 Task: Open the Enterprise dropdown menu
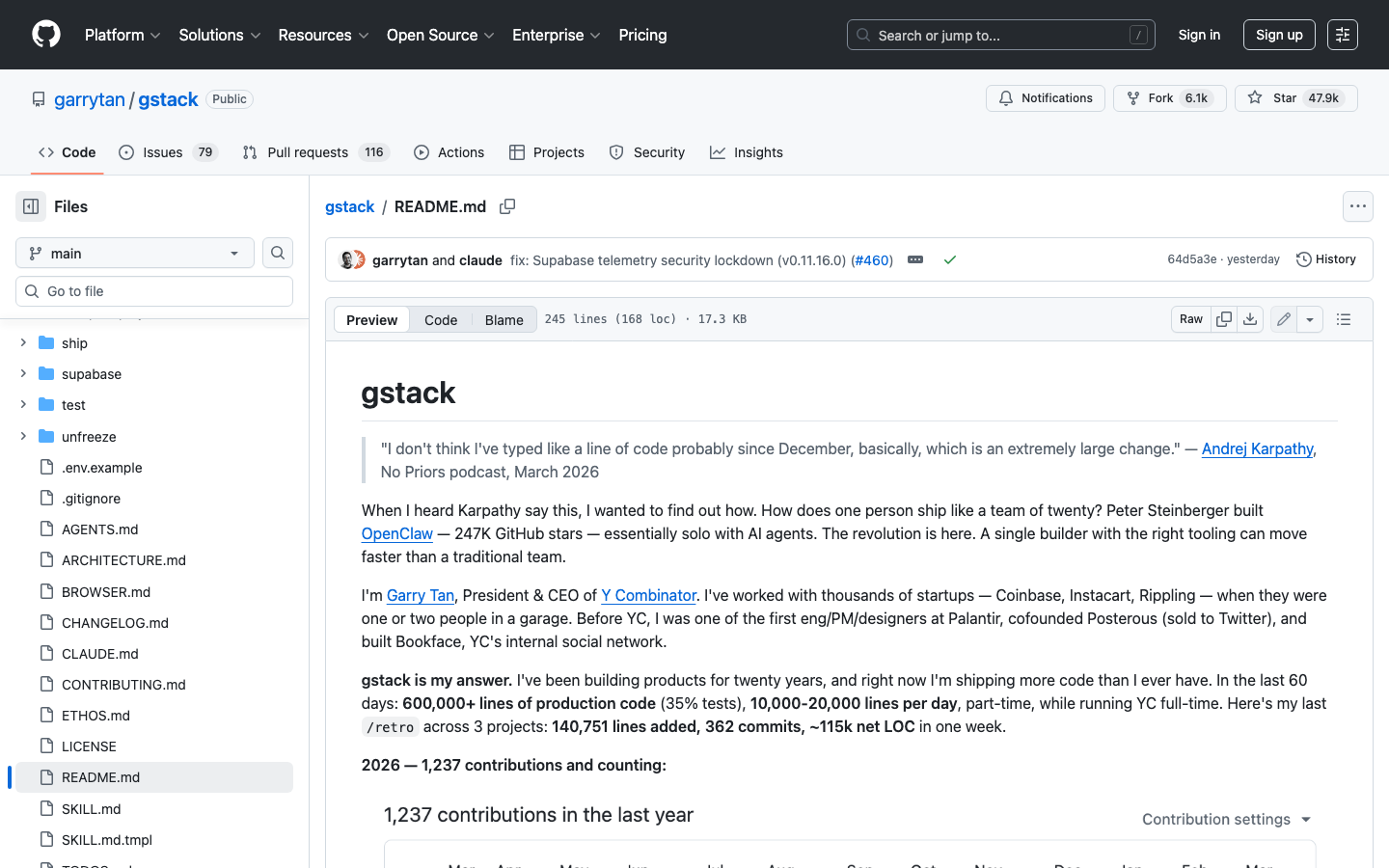(557, 35)
